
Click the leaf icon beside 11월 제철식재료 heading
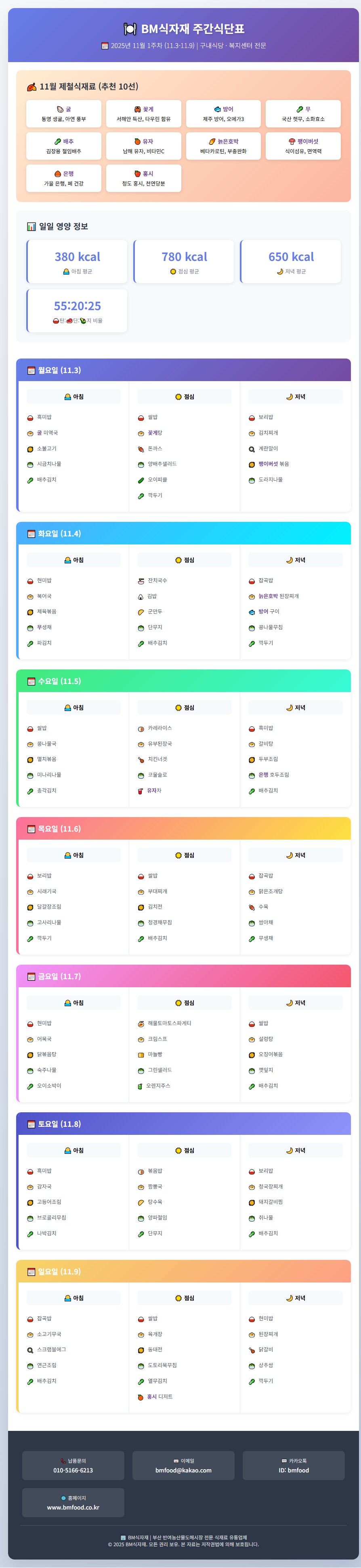coord(32,87)
